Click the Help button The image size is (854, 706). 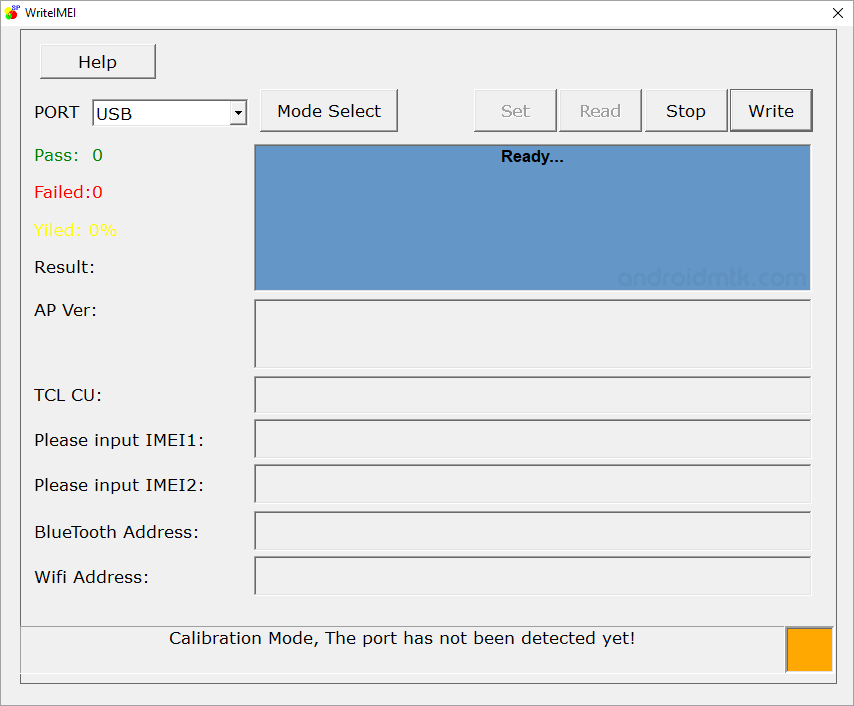97,62
